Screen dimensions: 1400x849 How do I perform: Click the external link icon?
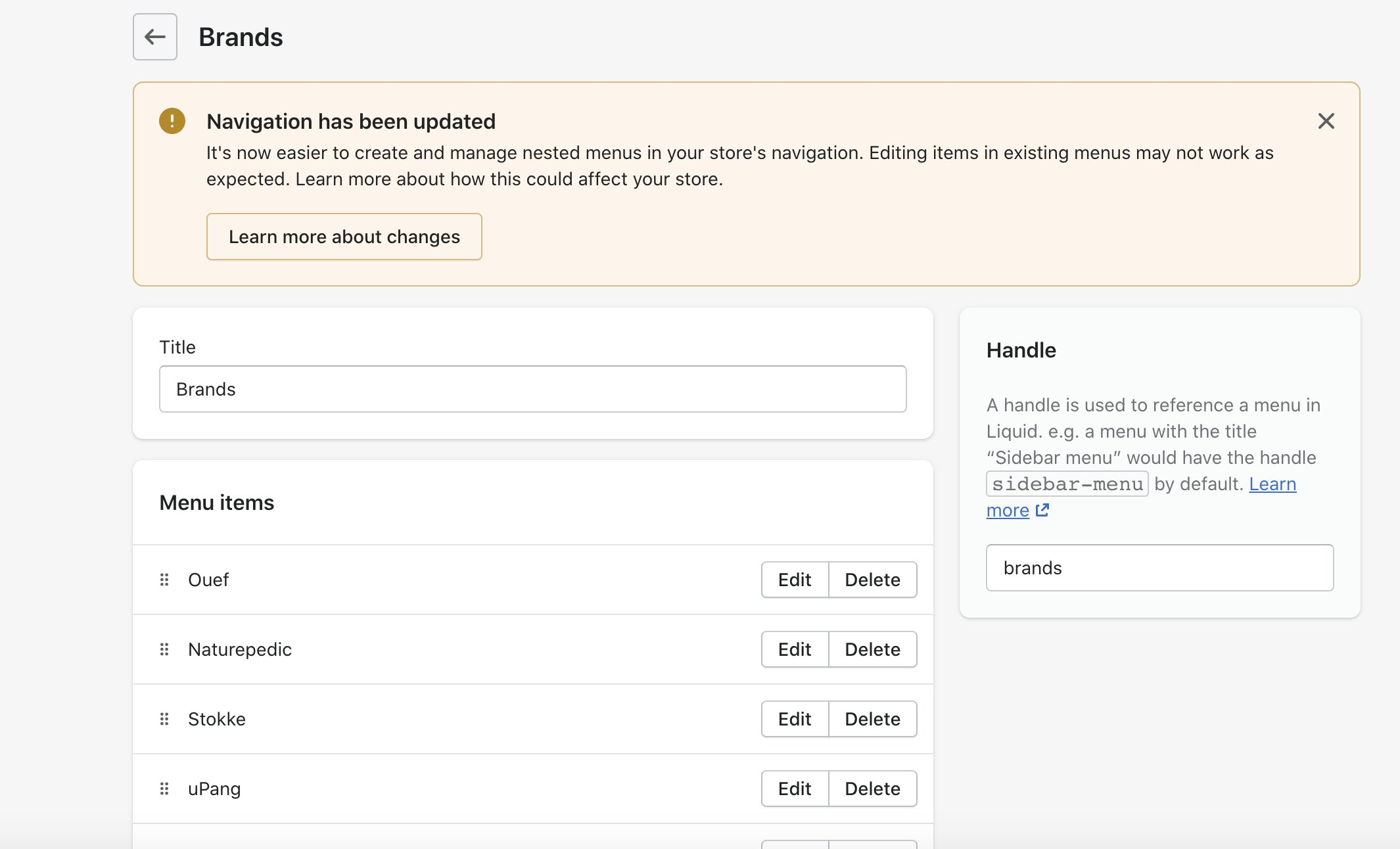pos(1042,510)
